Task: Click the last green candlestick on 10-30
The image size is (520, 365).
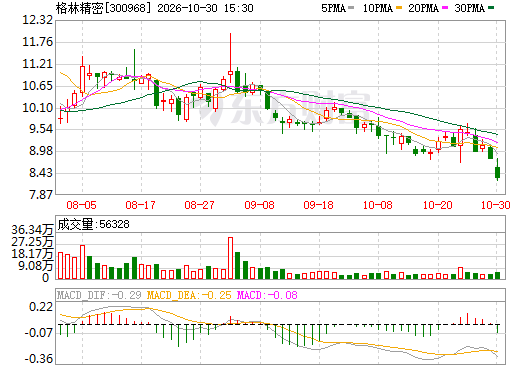Action: (x=497, y=172)
